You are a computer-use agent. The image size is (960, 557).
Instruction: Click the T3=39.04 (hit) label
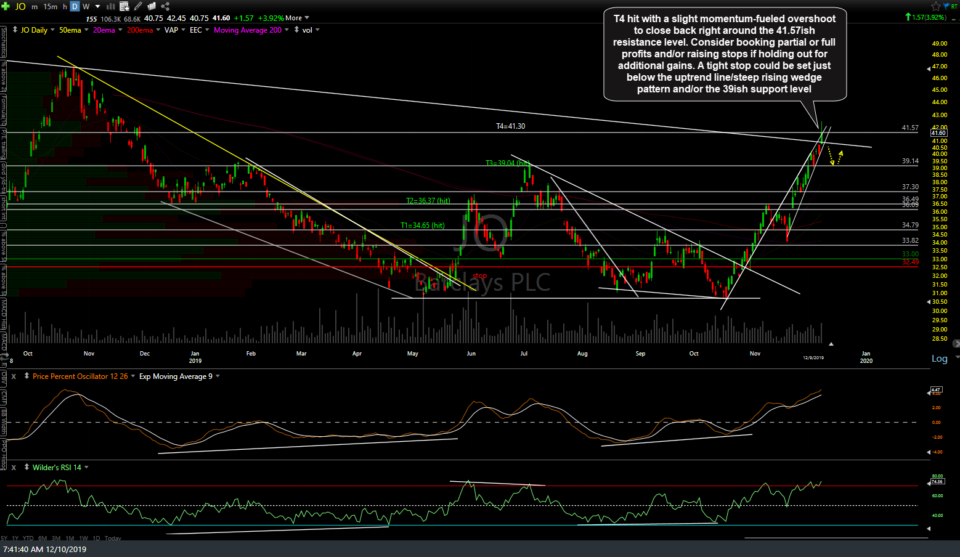click(508, 163)
